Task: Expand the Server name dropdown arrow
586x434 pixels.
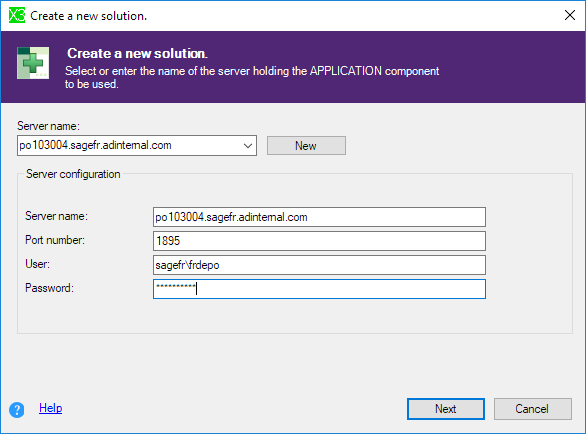Action: click(248, 145)
